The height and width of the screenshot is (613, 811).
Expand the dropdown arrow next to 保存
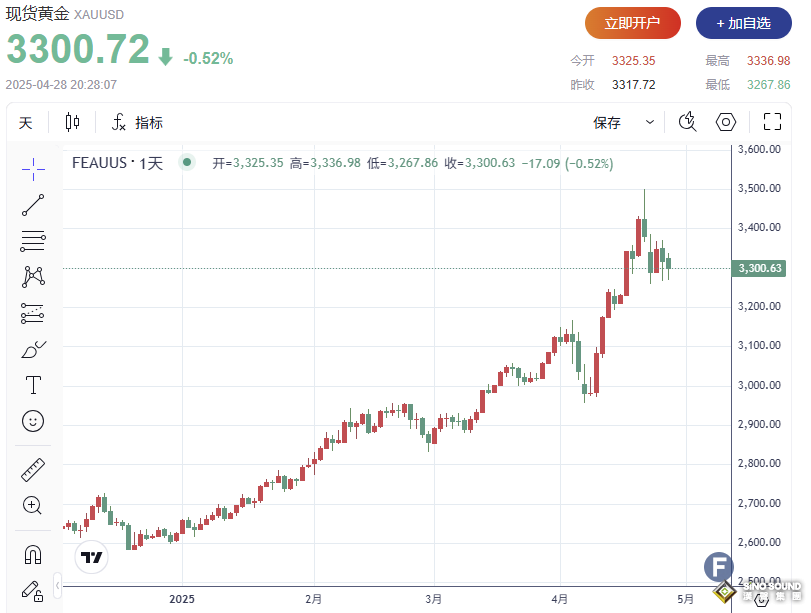[x=650, y=123]
